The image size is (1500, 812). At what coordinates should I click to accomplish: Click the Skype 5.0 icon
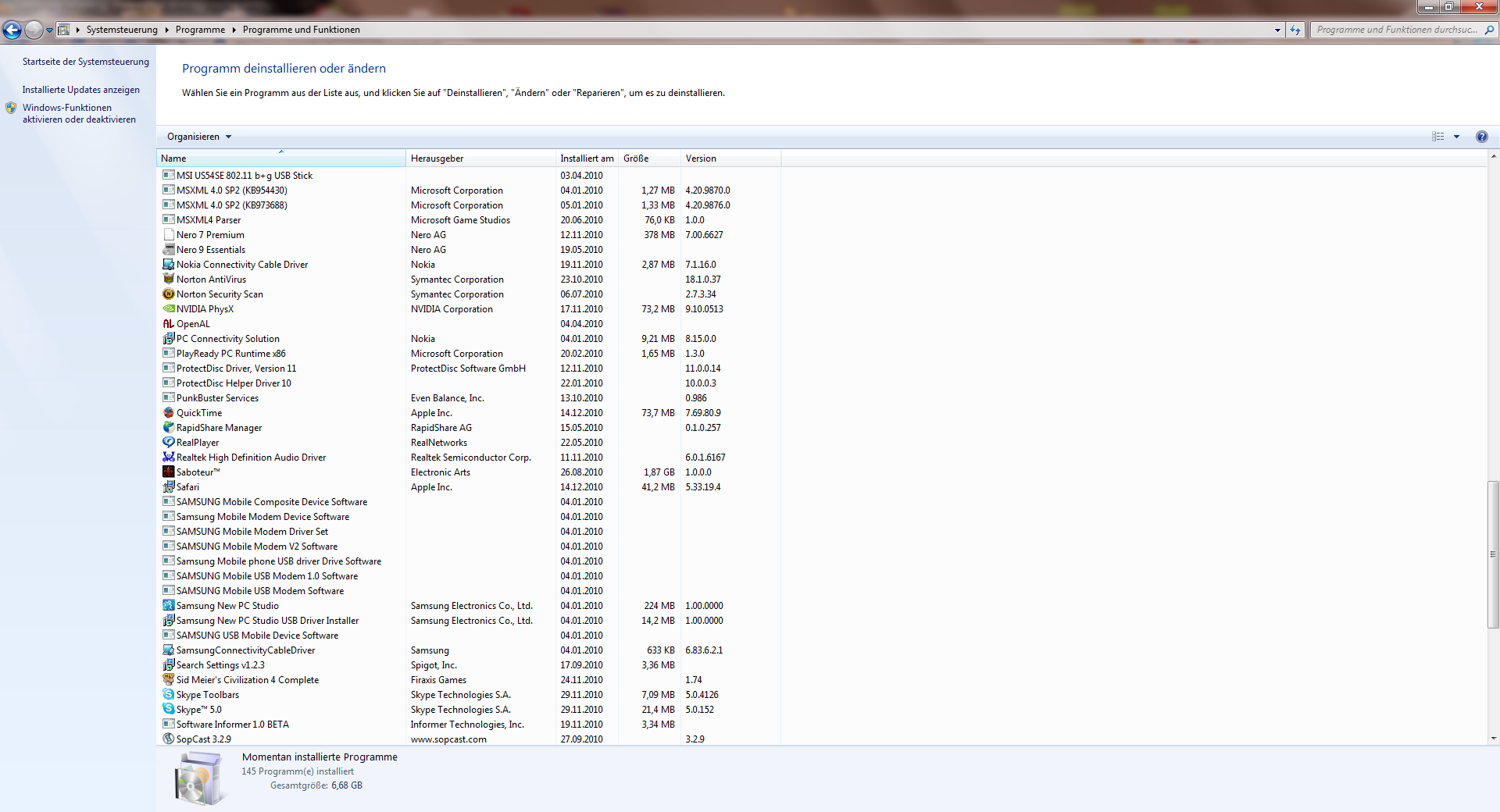click(168, 710)
